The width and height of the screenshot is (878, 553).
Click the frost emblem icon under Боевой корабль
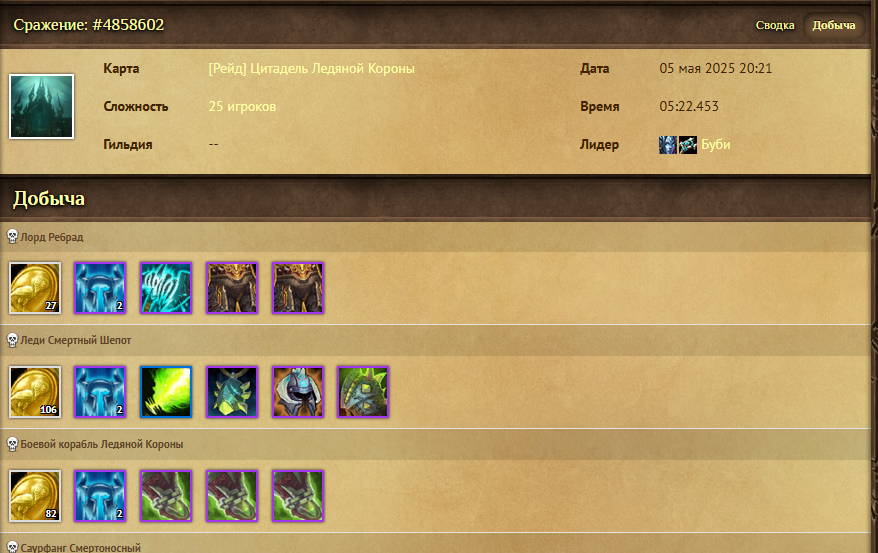point(100,496)
